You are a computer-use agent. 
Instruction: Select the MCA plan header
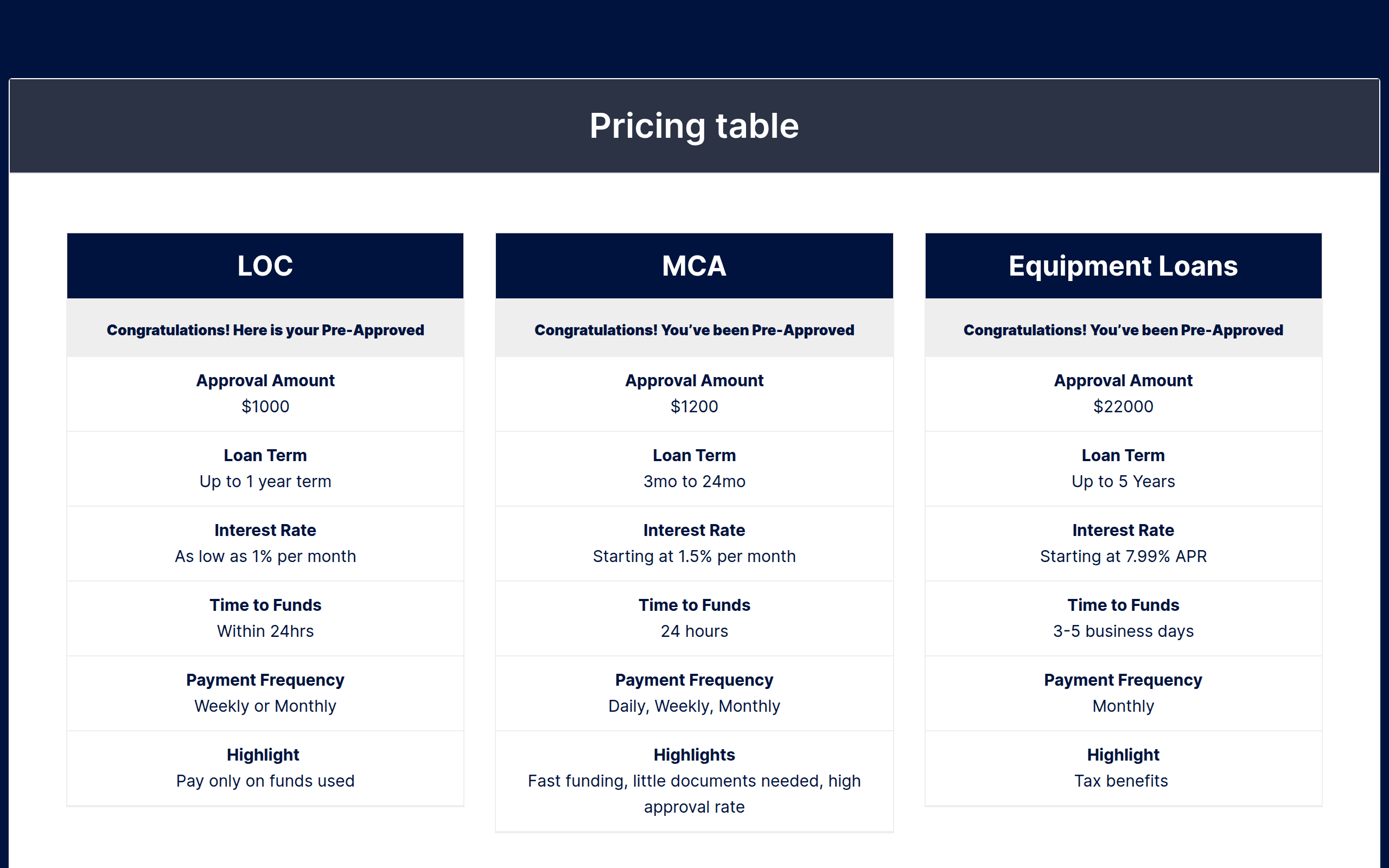694,266
